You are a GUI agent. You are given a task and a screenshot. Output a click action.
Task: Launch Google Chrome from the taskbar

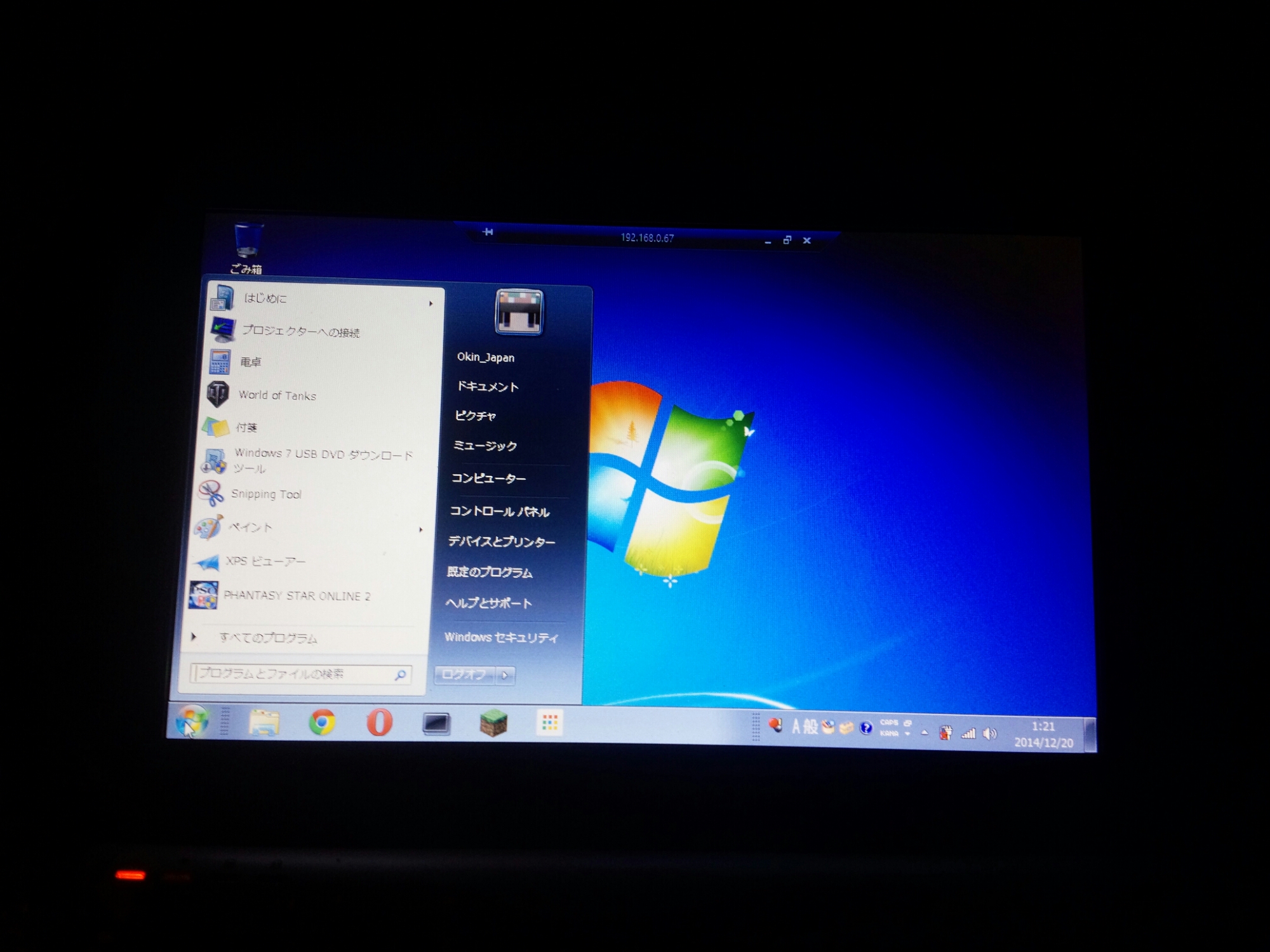322,723
